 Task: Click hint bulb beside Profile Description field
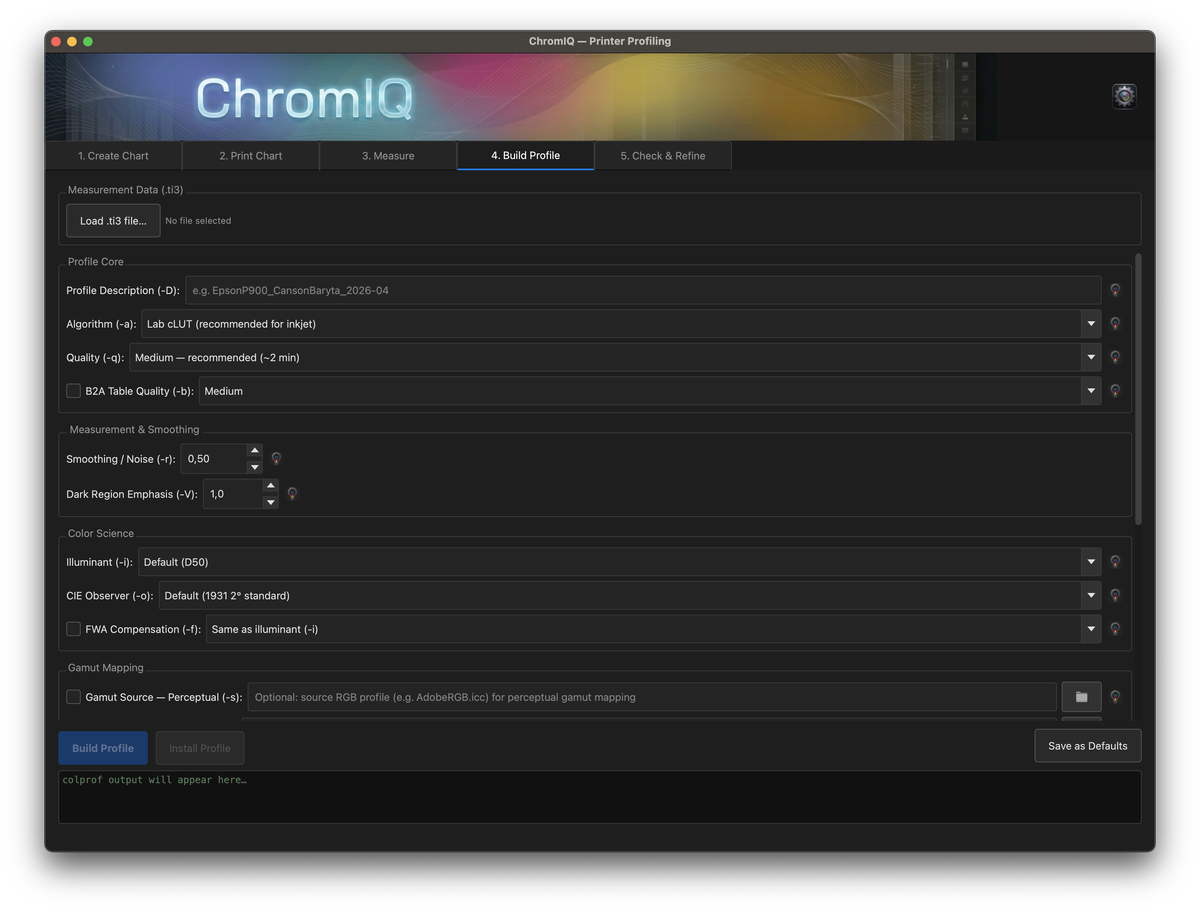(1115, 290)
